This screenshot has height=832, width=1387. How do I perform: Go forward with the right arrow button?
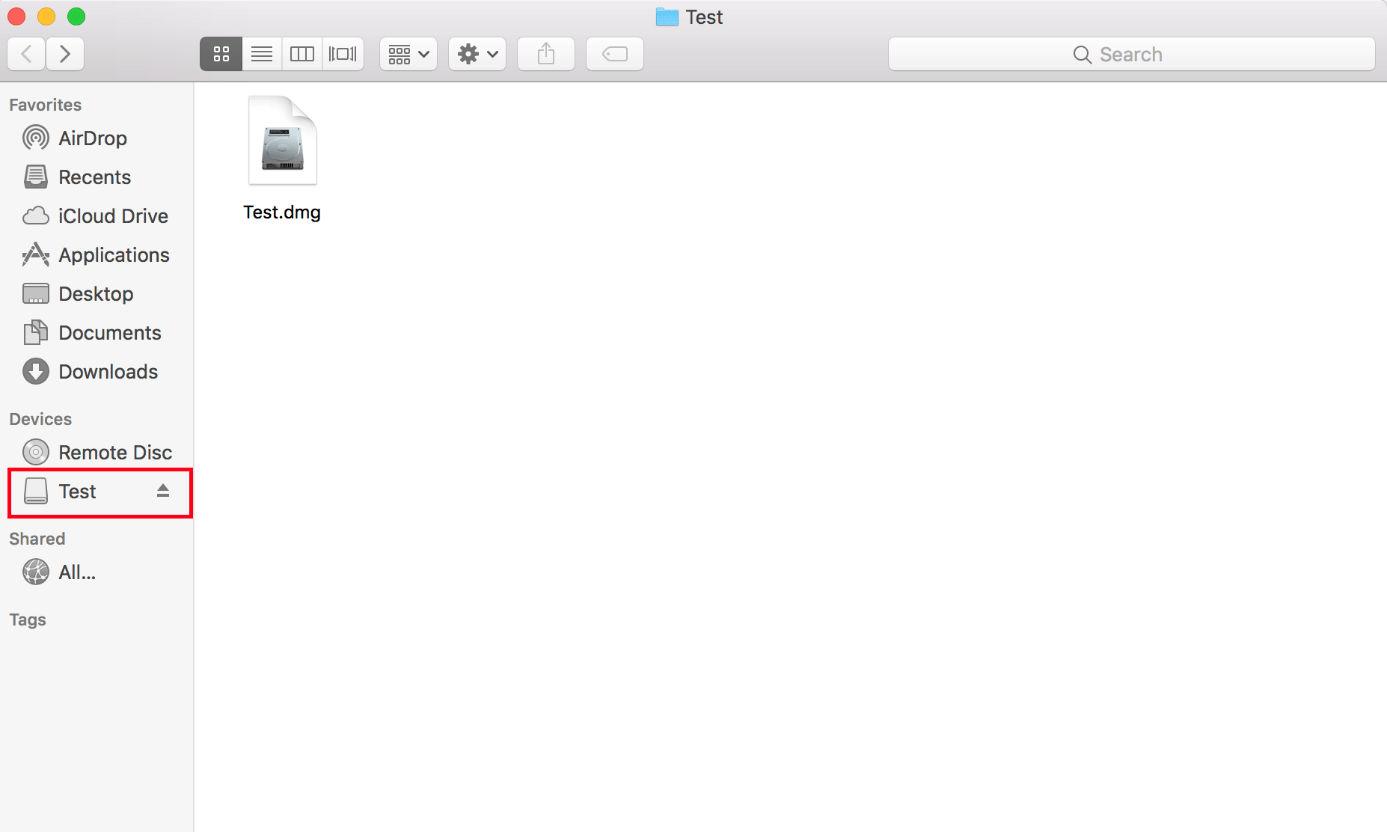point(65,54)
